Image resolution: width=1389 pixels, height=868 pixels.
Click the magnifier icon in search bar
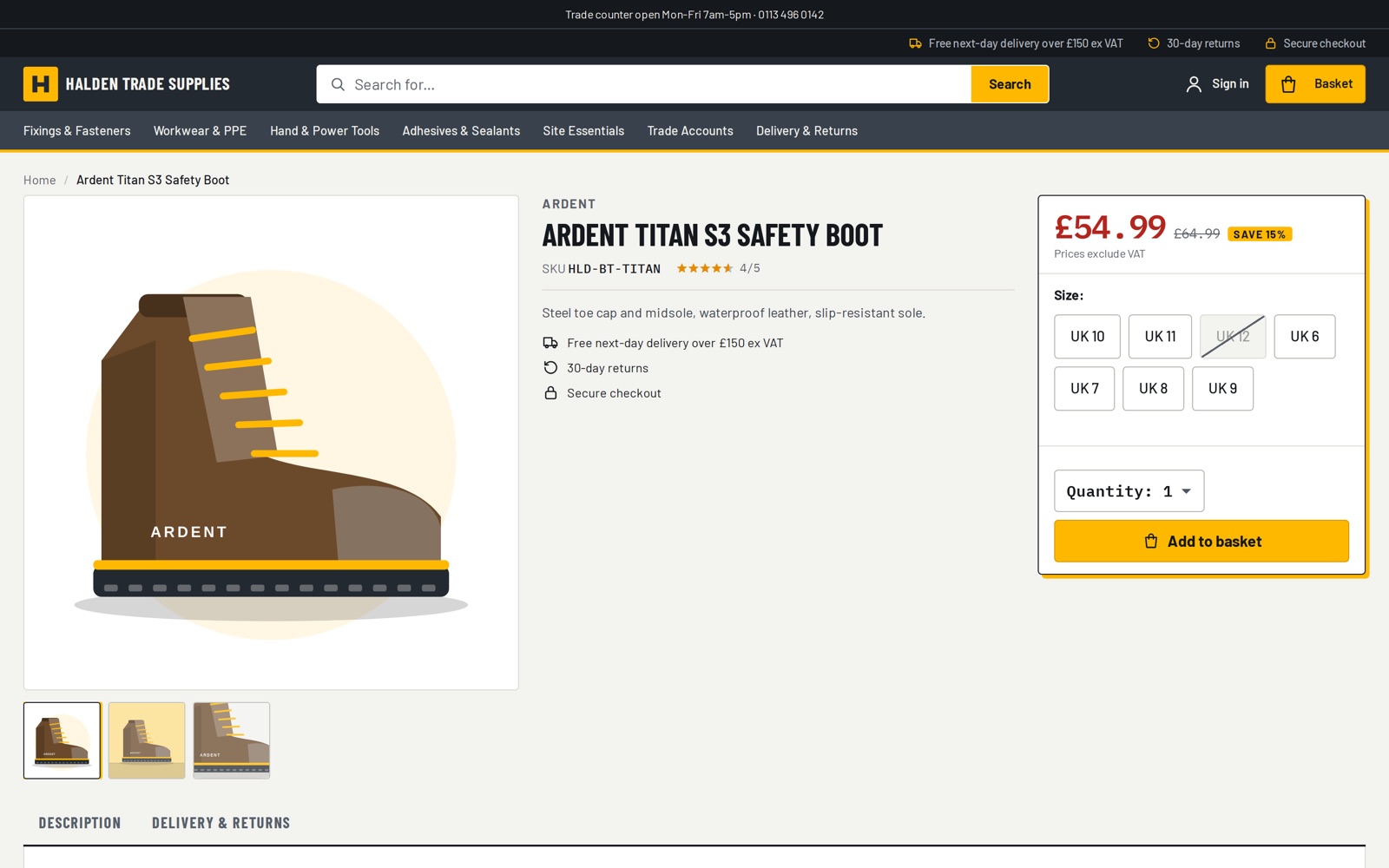tap(338, 84)
